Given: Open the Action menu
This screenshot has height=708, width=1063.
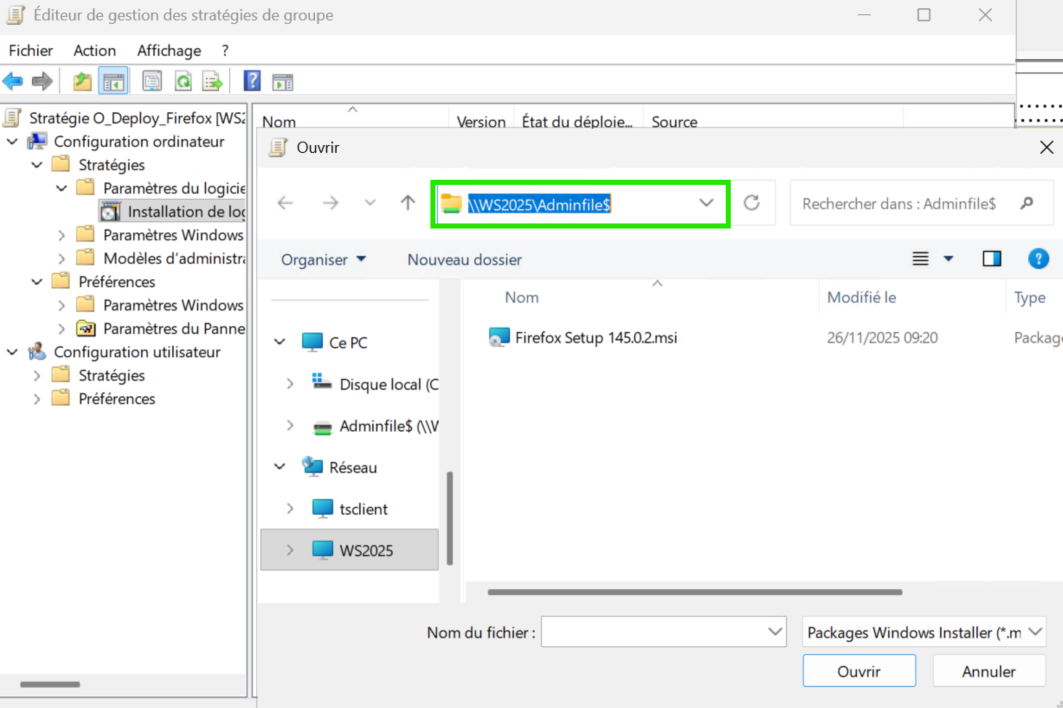Looking at the screenshot, I should 94,50.
